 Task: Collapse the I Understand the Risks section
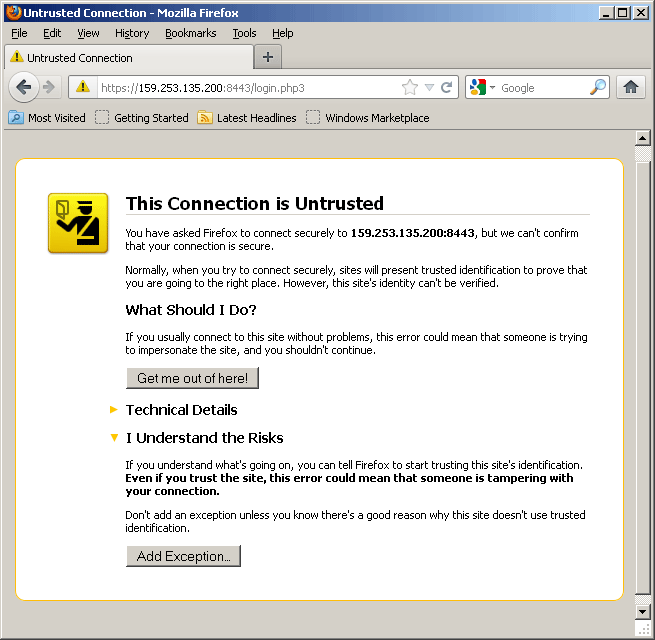204,438
